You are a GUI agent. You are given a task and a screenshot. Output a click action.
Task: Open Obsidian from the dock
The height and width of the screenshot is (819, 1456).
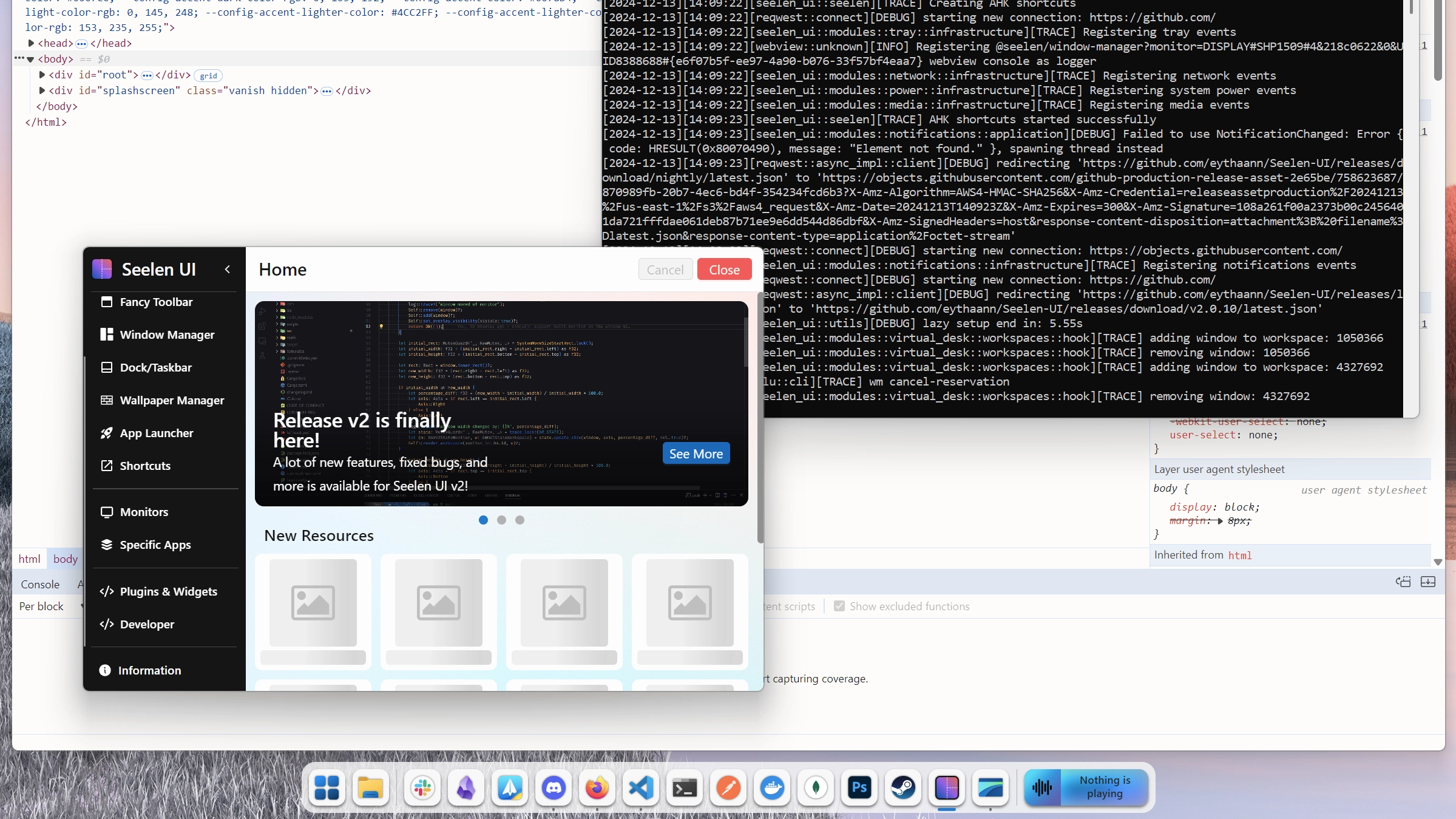(x=466, y=788)
